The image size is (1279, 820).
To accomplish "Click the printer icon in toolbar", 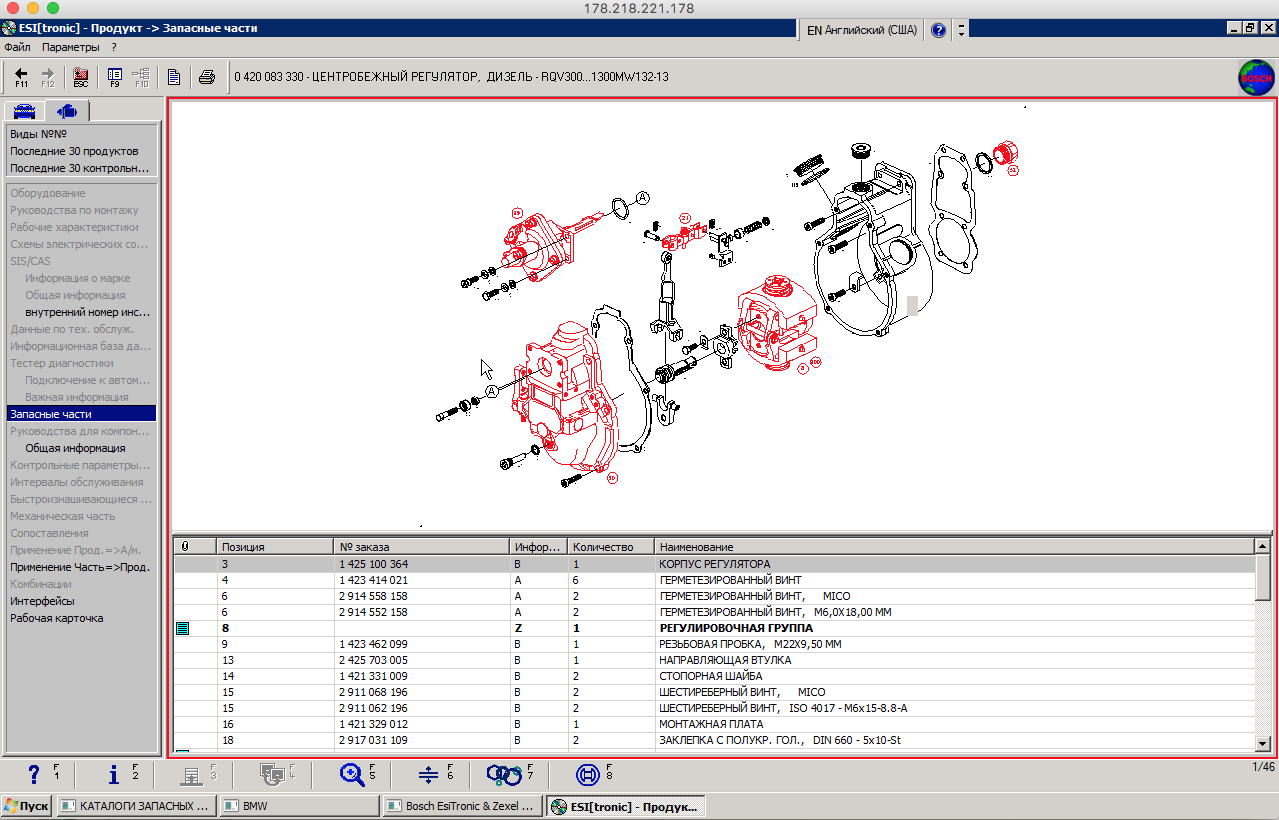I will point(206,77).
